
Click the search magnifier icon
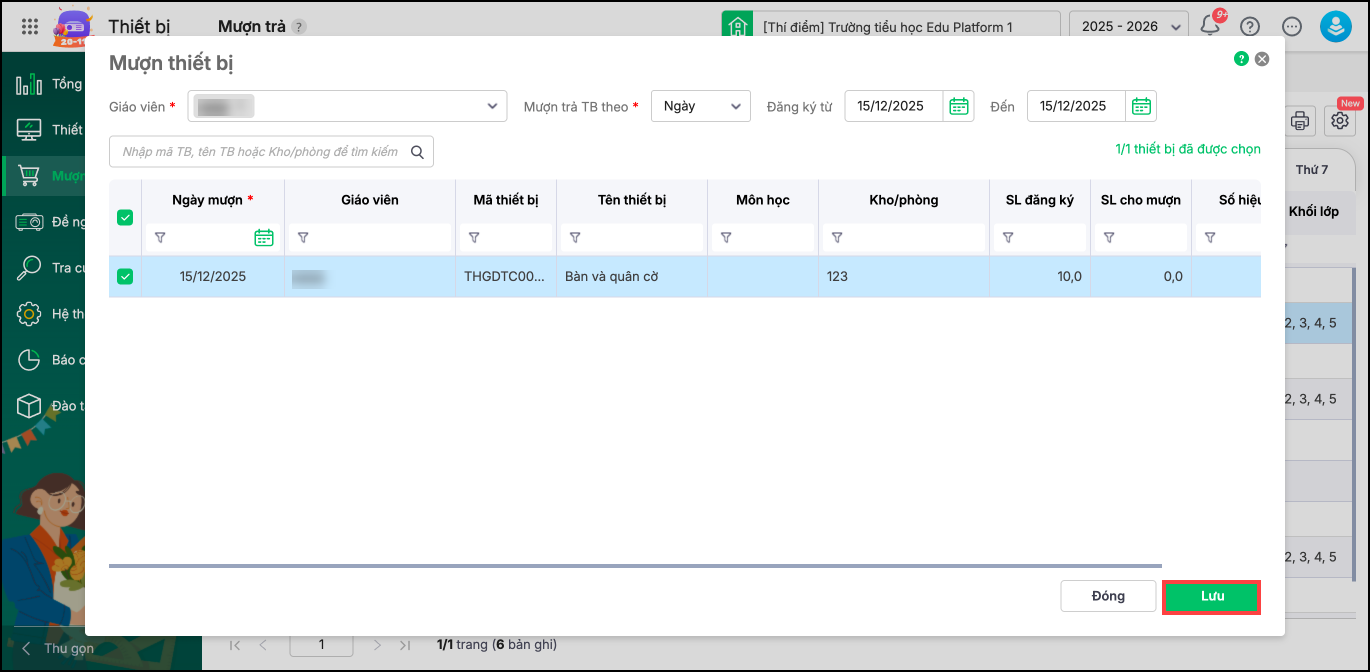tap(417, 152)
